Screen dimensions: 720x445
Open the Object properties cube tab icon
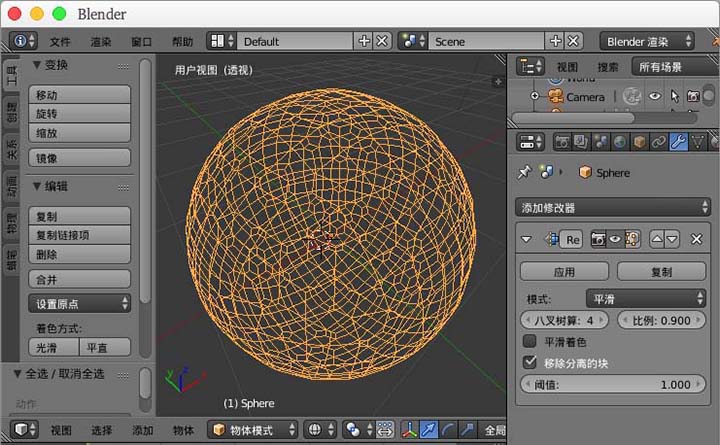click(639, 142)
